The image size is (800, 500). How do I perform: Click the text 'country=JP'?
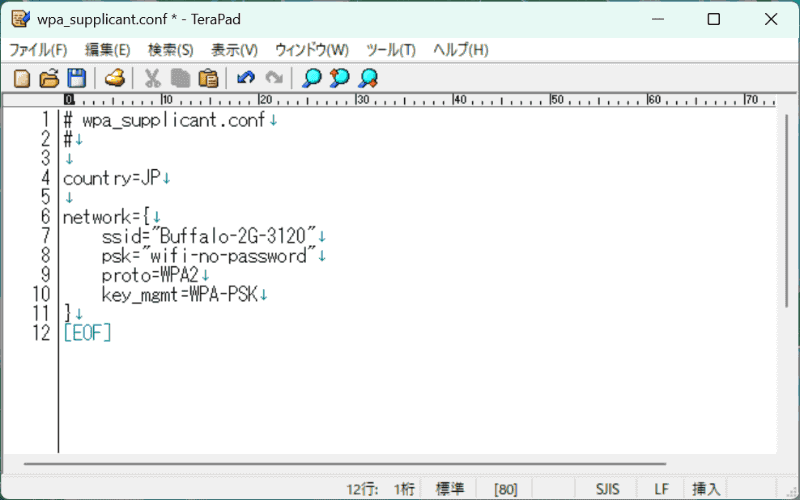click(x=112, y=179)
